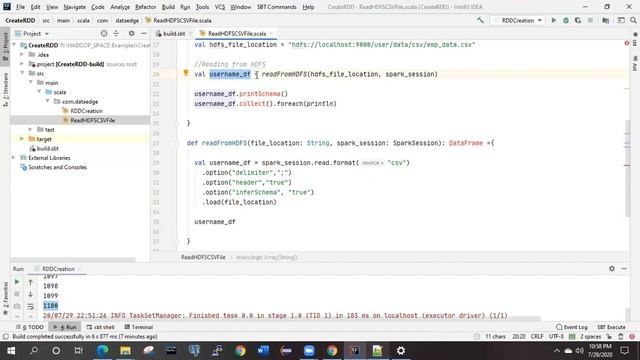
Task: Click the UTF-8 encoding selector
Action: pyautogui.click(x=556, y=337)
